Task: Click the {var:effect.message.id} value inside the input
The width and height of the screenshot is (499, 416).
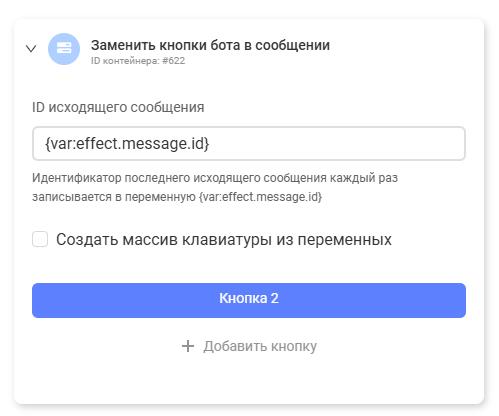Action: (127, 144)
